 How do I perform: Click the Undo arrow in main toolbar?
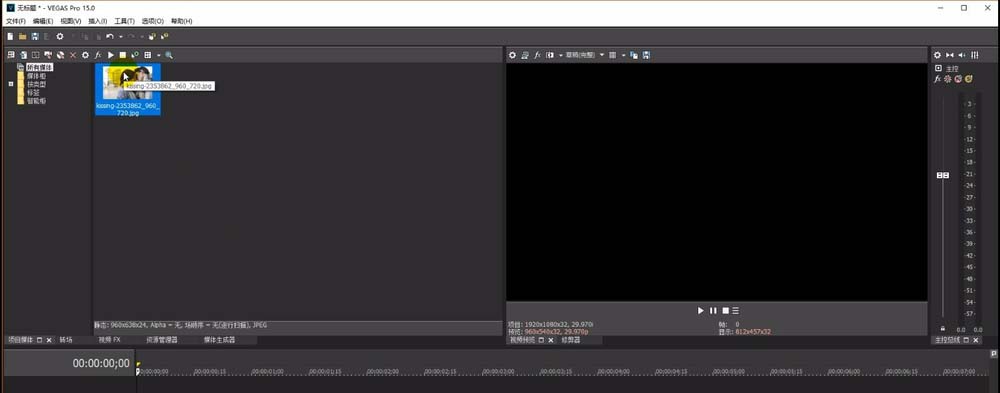(110, 37)
